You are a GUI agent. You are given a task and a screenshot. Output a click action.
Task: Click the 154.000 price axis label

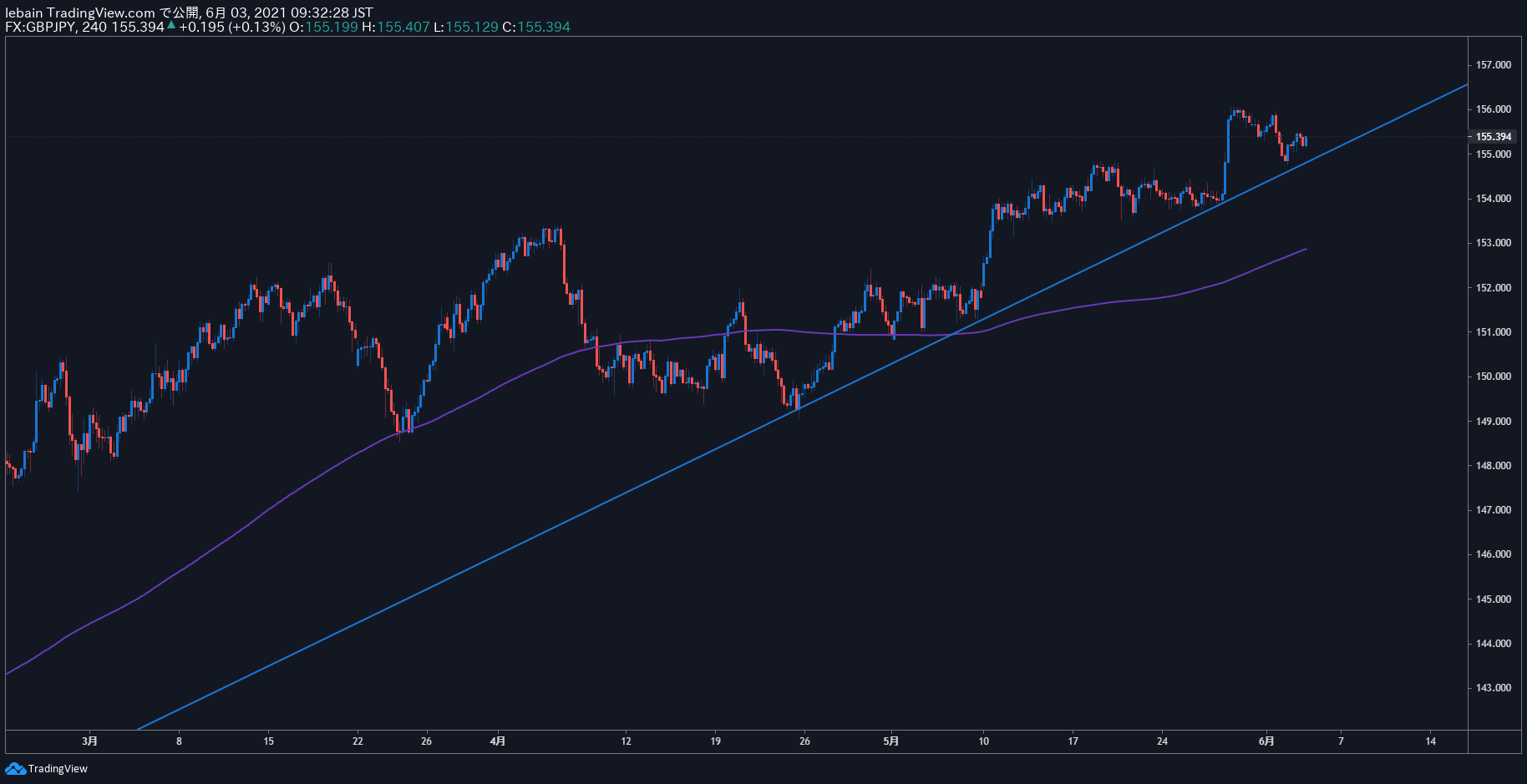tap(1494, 199)
